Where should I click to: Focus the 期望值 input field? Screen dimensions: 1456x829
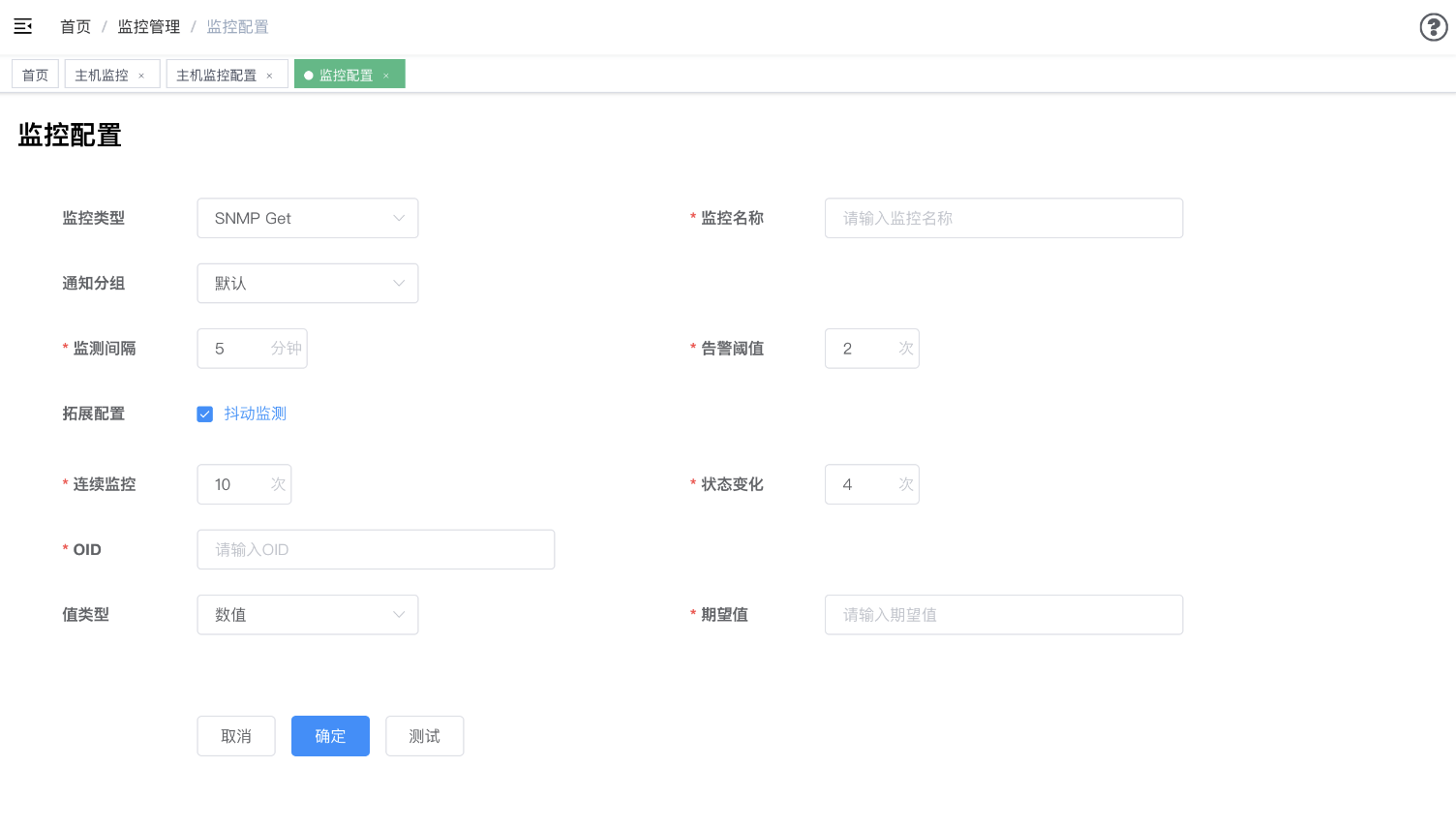(1004, 615)
